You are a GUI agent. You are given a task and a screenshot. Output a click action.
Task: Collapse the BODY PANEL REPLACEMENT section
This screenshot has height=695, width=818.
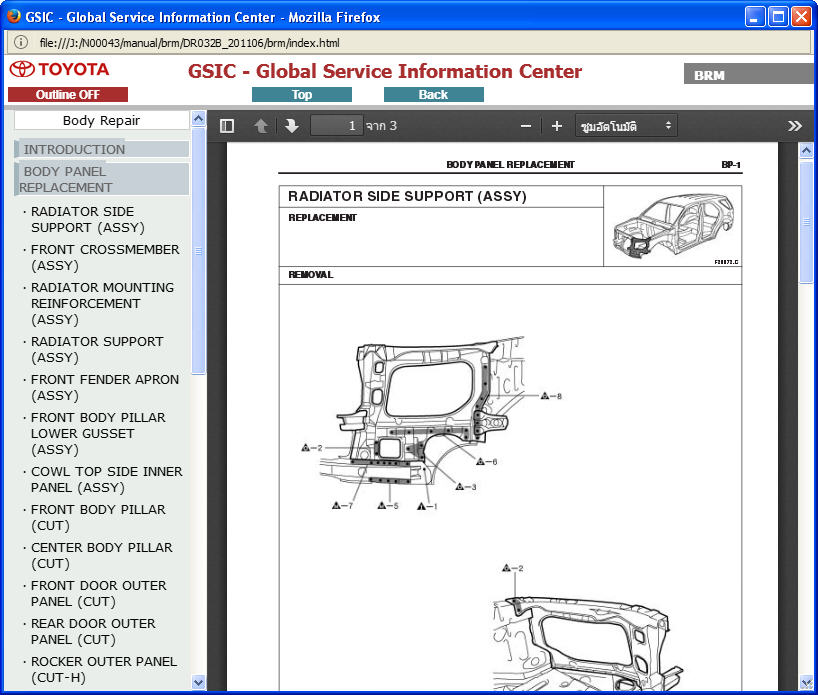[x=102, y=179]
